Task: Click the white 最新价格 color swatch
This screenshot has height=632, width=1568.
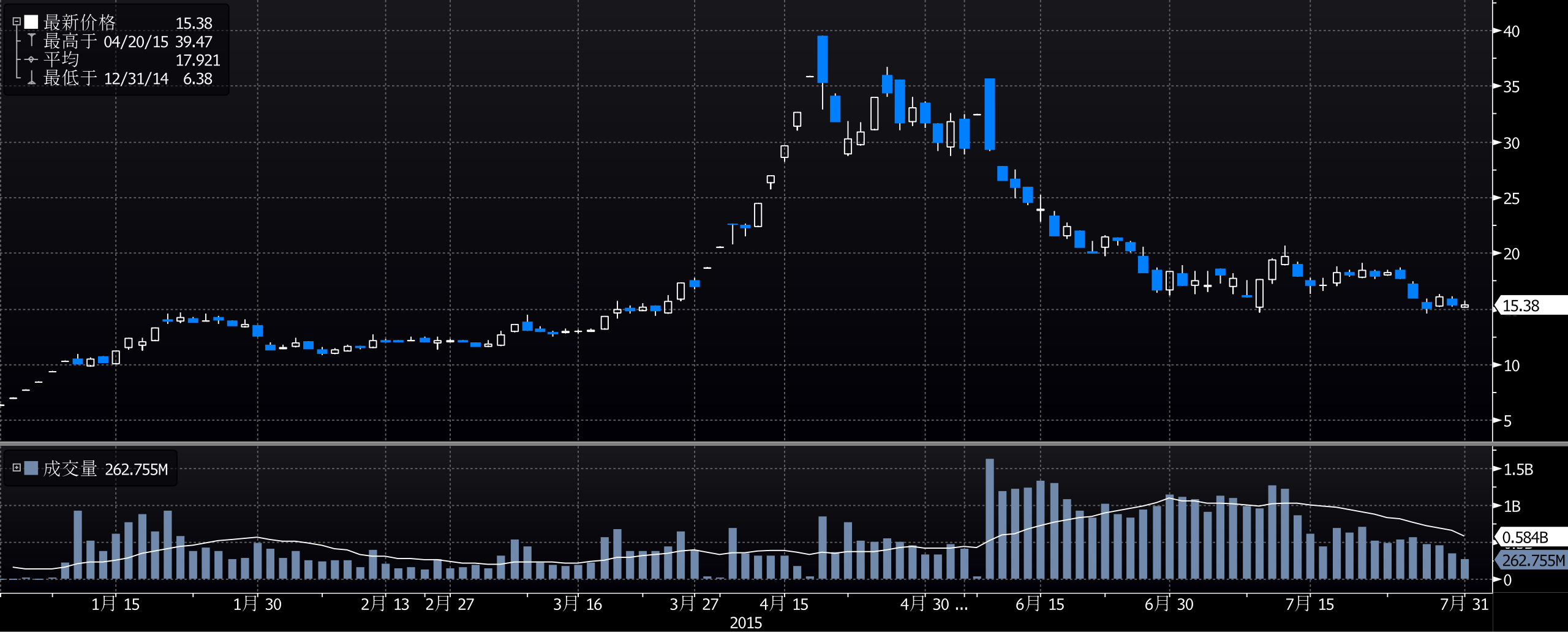Action: pos(31,22)
